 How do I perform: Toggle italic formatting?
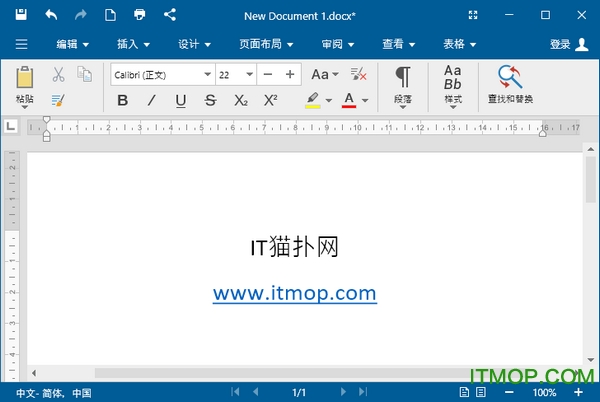coord(152,100)
